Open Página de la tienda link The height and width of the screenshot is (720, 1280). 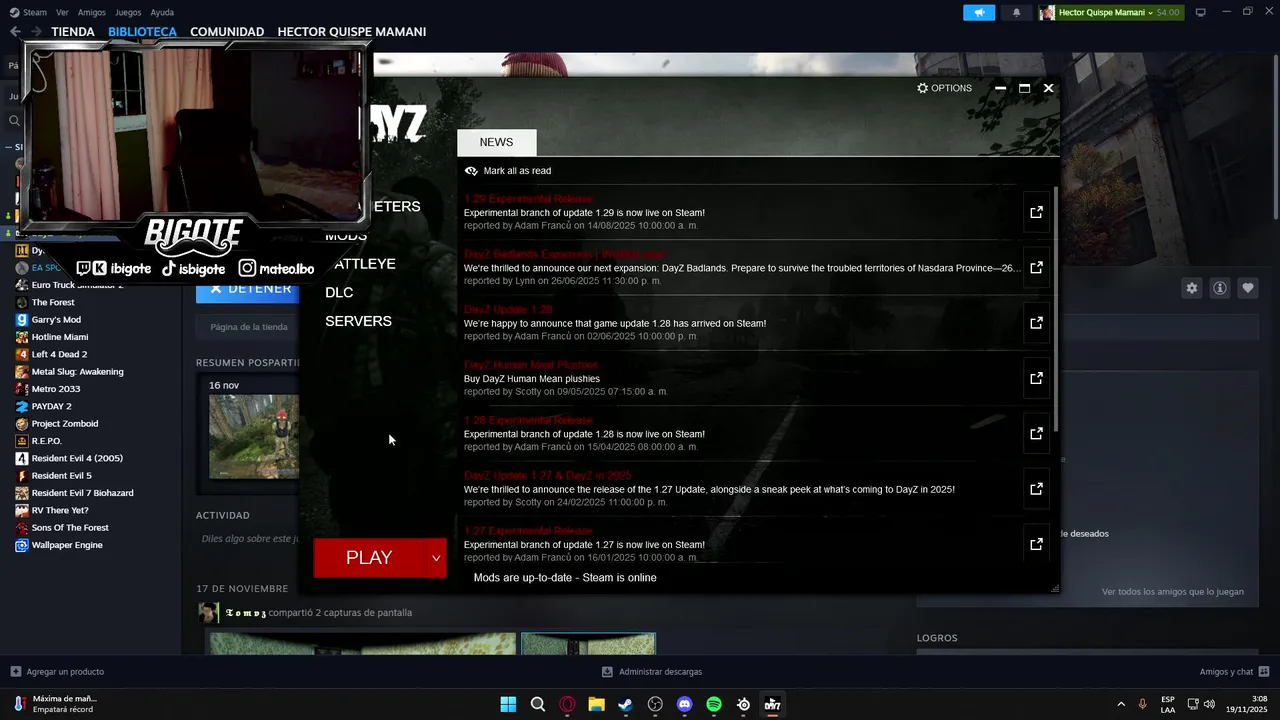pyautogui.click(x=249, y=327)
